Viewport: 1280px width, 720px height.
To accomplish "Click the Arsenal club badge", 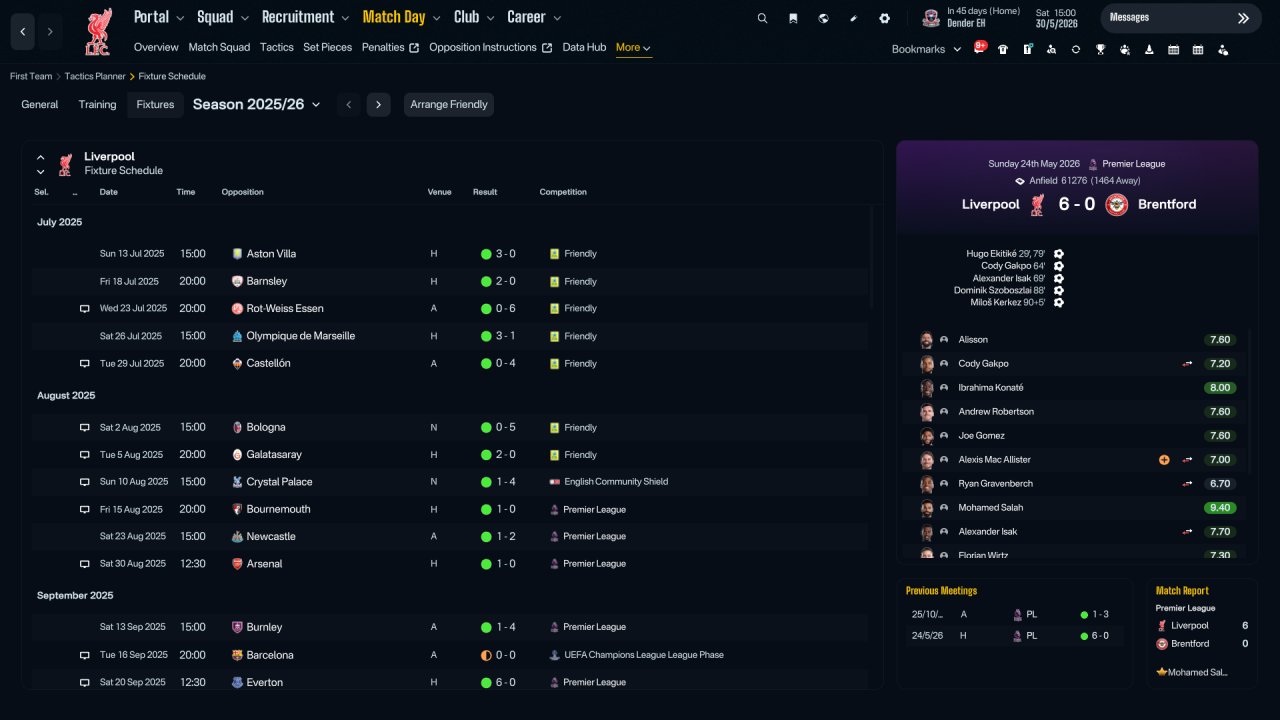I will (237, 564).
